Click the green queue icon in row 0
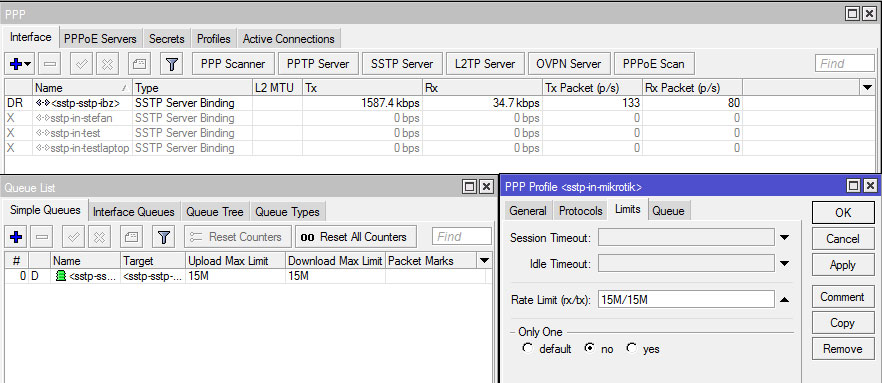The height and width of the screenshot is (383, 882). pyautogui.click(x=61, y=276)
